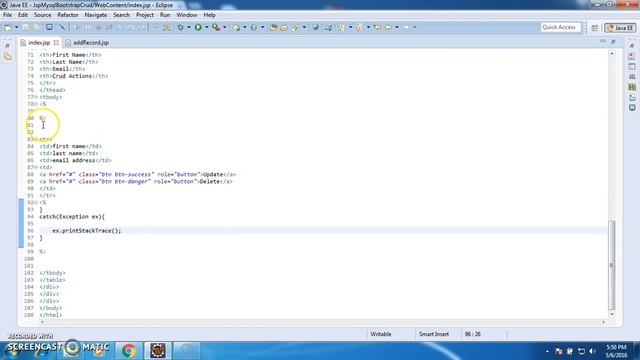Image resolution: width=640 pixels, height=360 pixels.
Task: Click the Smart Insert status field
Action: 434,334
